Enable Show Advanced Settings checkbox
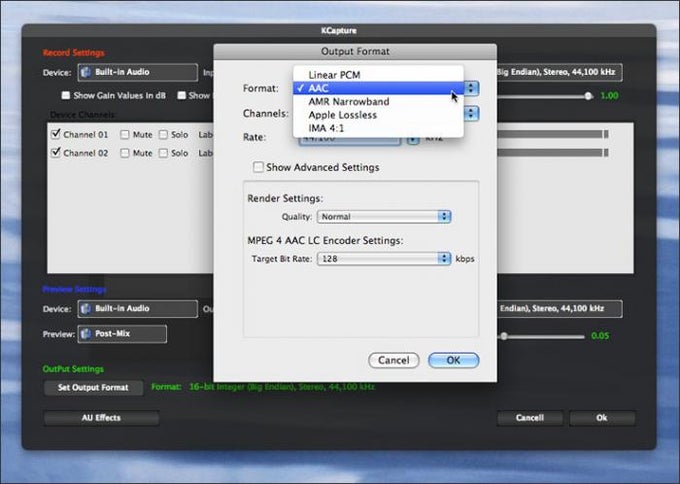The image size is (680, 484). [258, 167]
